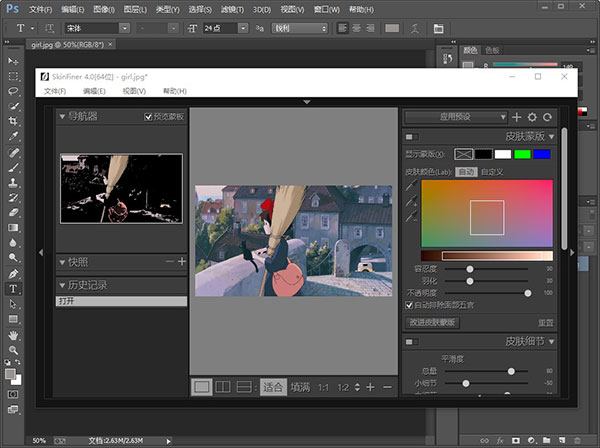The height and width of the screenshot is (448, 600).
Task: Toggle 自动排除面部五官 checkbox
Action: pos(409,305)
